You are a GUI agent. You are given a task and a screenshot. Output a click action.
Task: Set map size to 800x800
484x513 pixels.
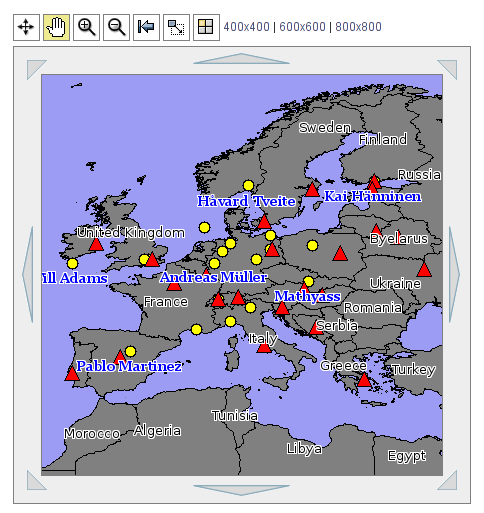pos(358,27)
